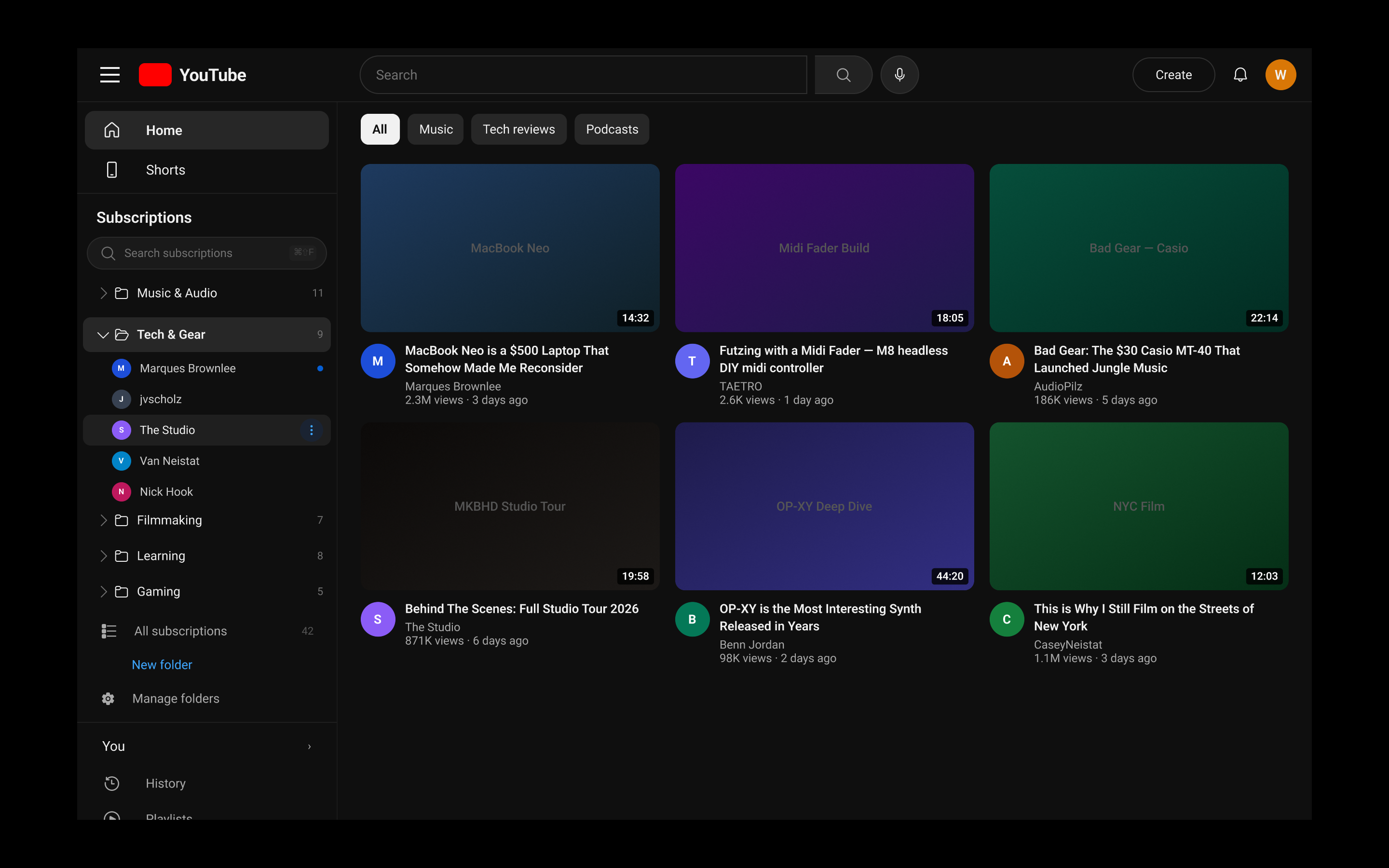Open History page label
1389x868 pixels.
click(x=166, y=784)
